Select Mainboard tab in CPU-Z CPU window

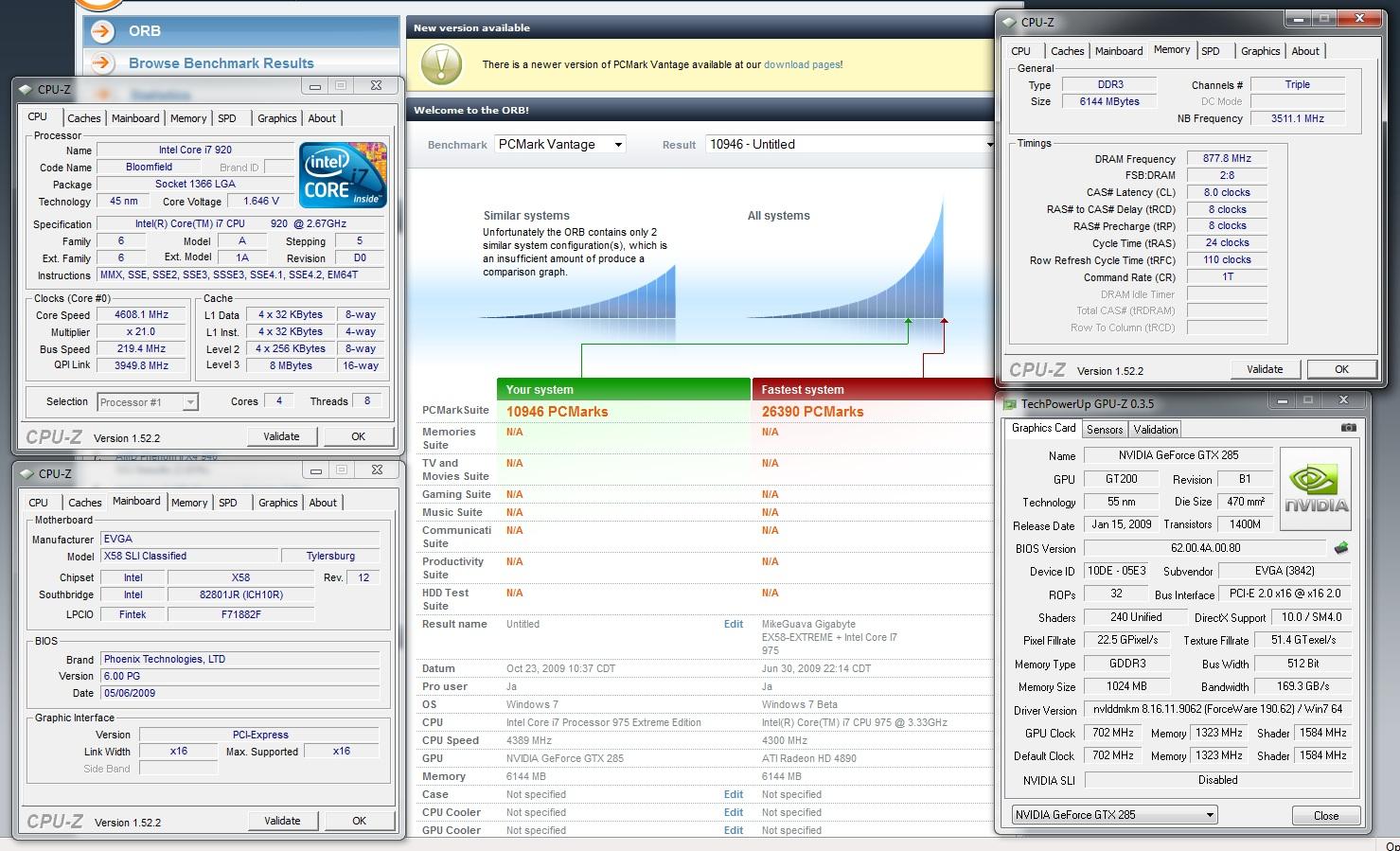[135, 118]
